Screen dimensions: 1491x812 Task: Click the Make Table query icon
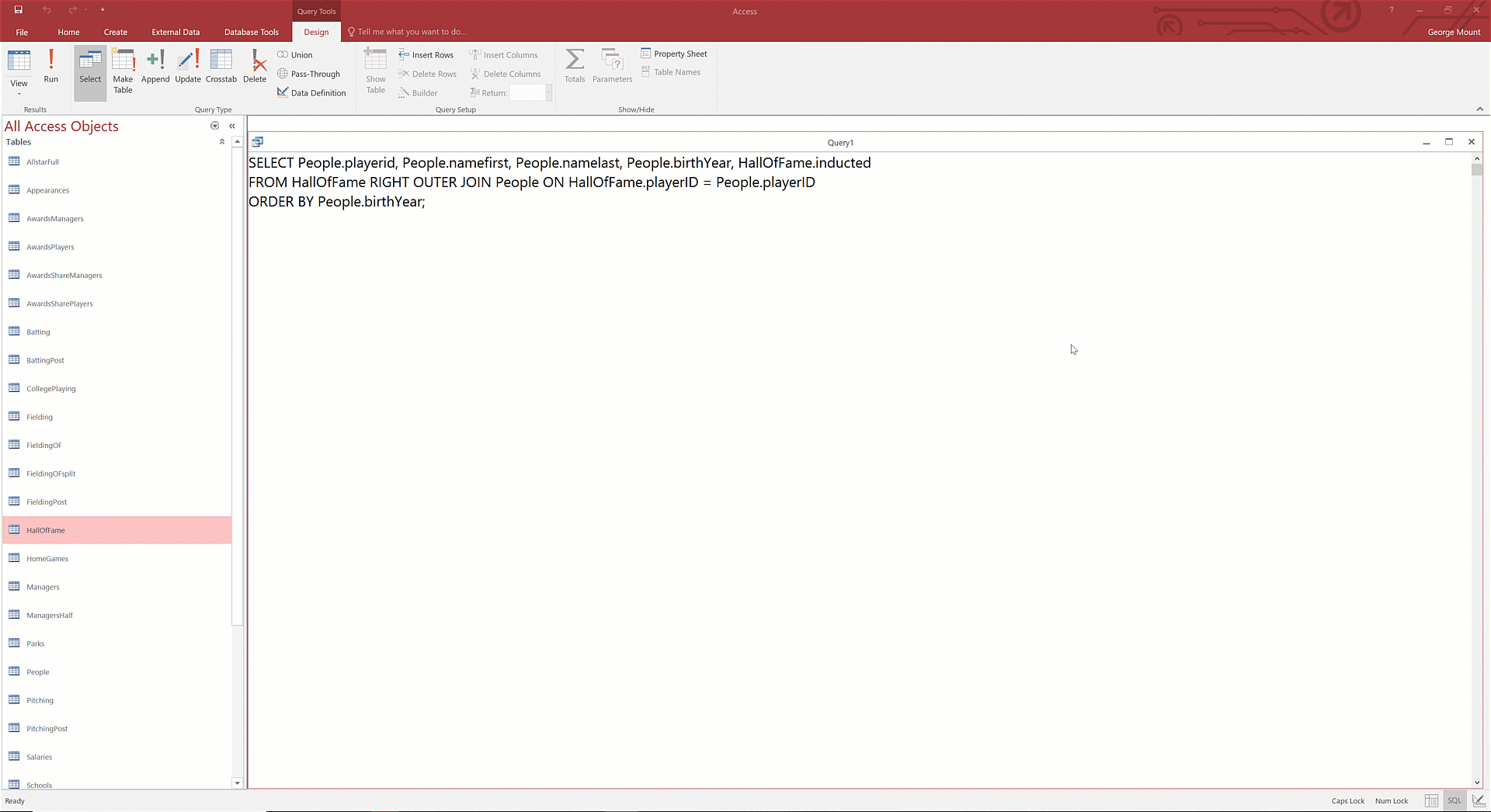[x=123, y=71]
